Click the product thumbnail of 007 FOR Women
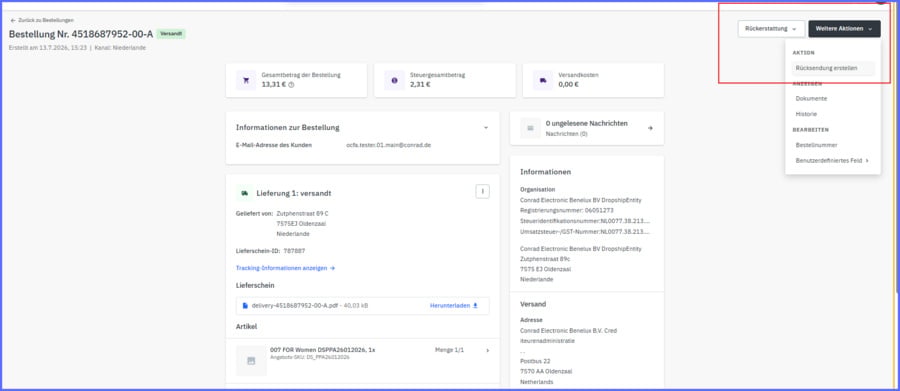Image resolution: width=900 pixels, height=391 pixels. click(x=251, y=361)
